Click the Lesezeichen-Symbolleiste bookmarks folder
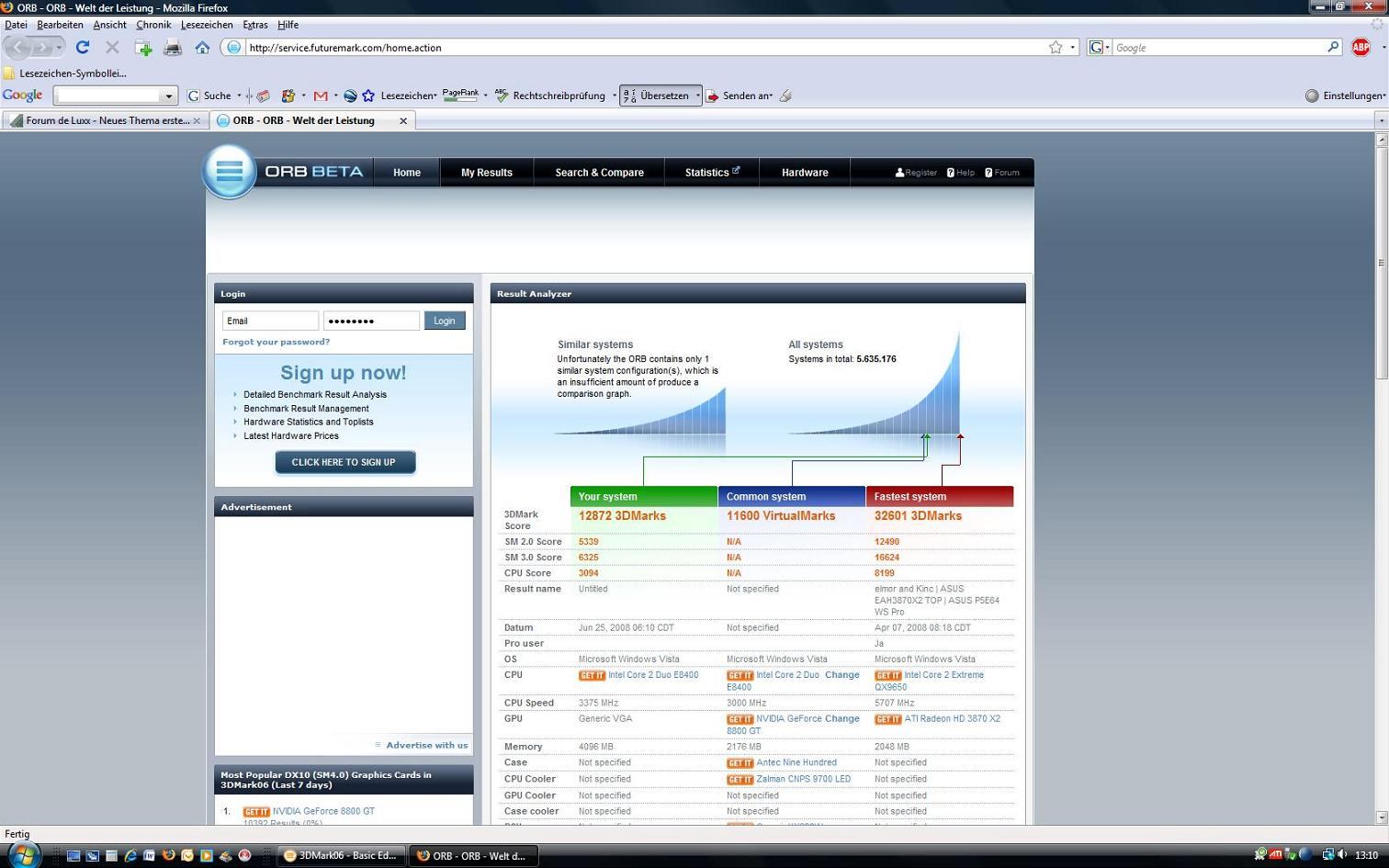 (x=66, y=73)
